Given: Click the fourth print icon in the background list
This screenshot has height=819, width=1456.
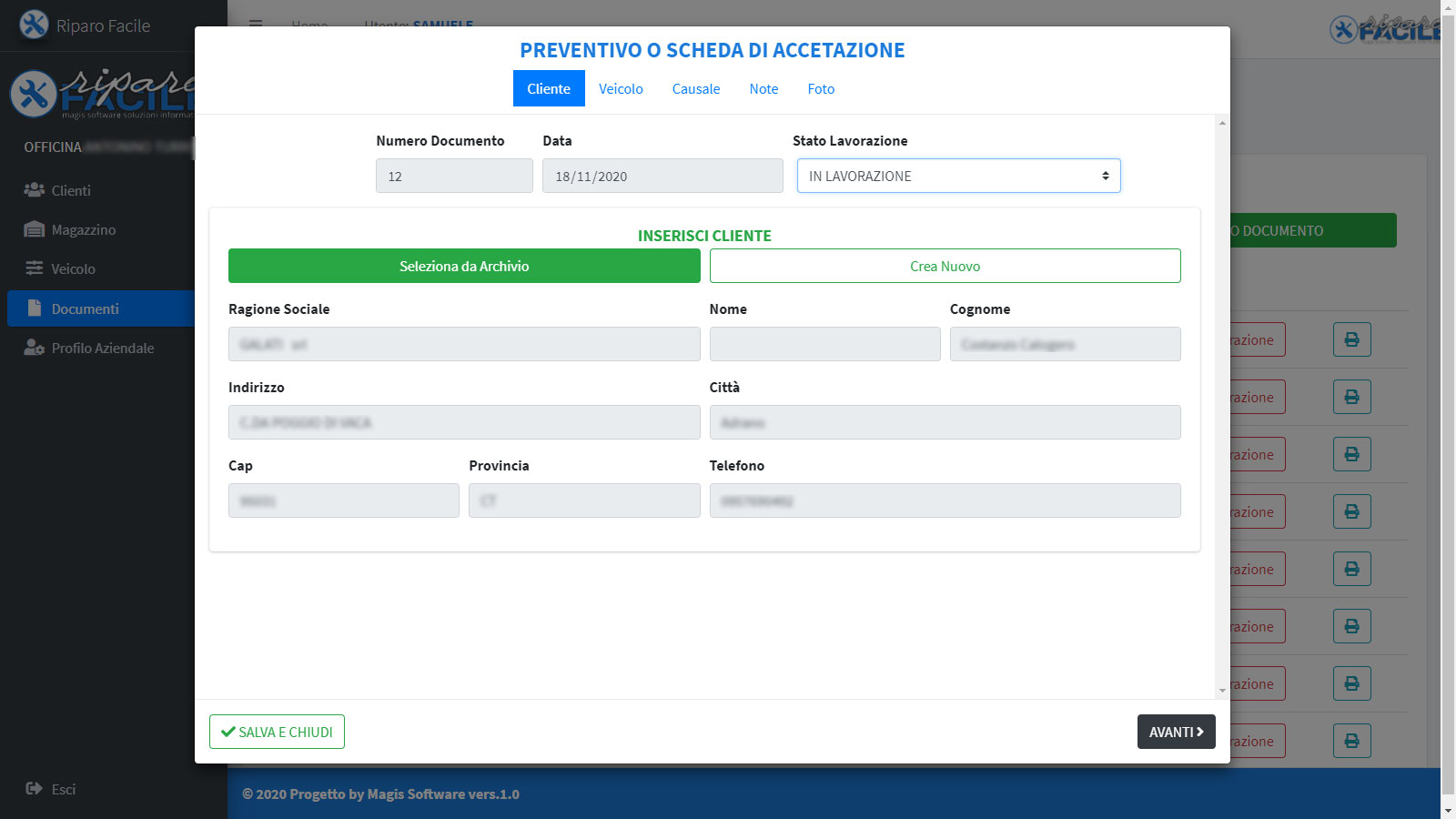Looking at the screenshot, I should tap(1352, 511).
